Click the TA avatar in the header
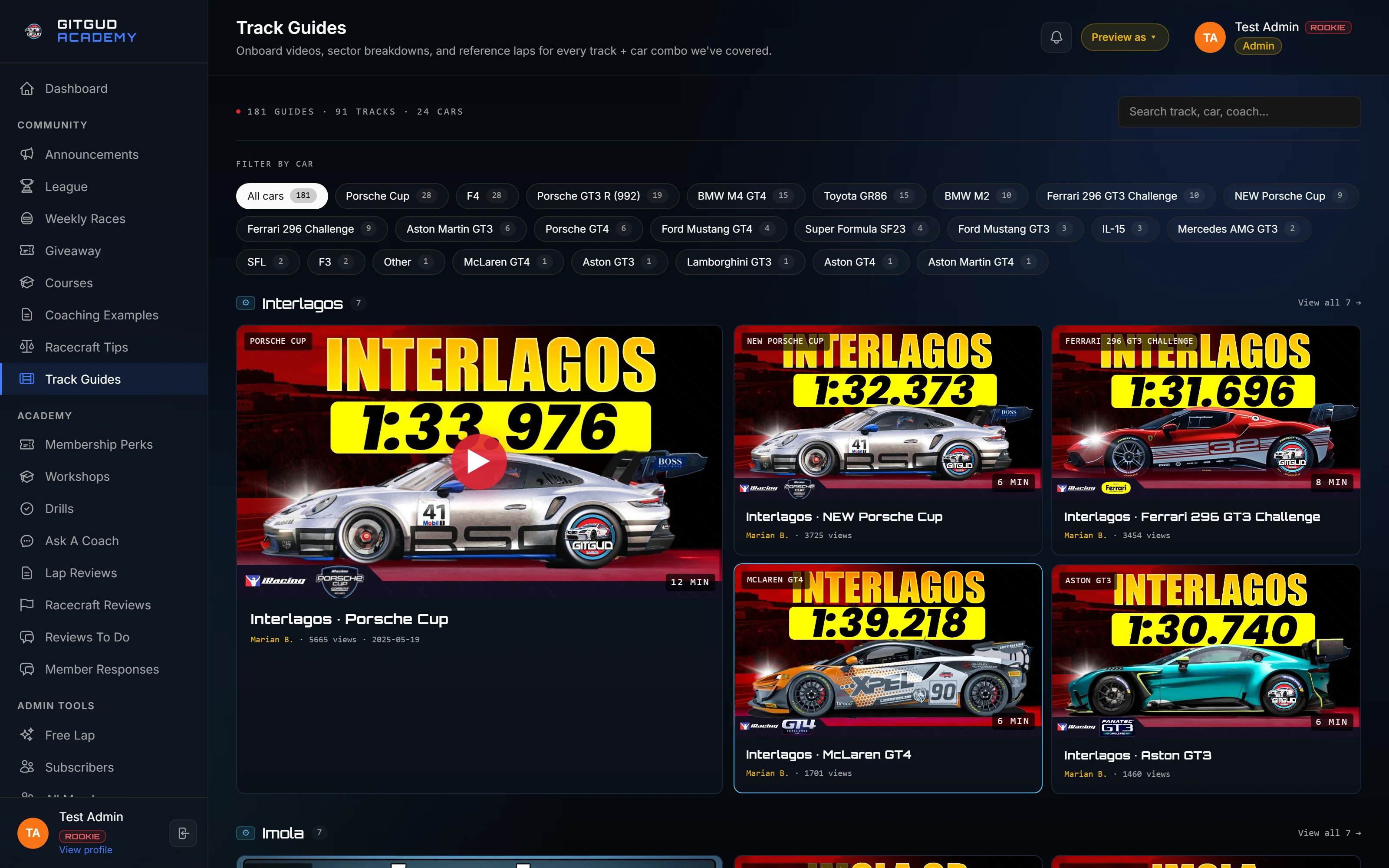 (x=1210, y=37)
